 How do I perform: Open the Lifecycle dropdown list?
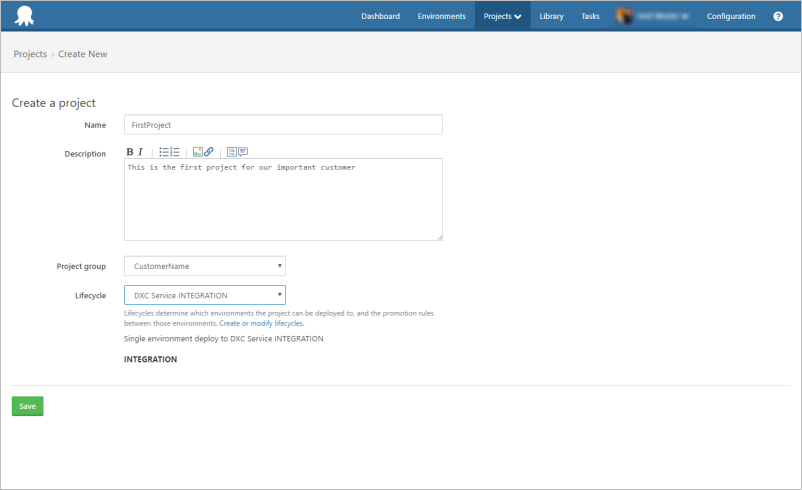pyautogui.click(x=205, y=295)
